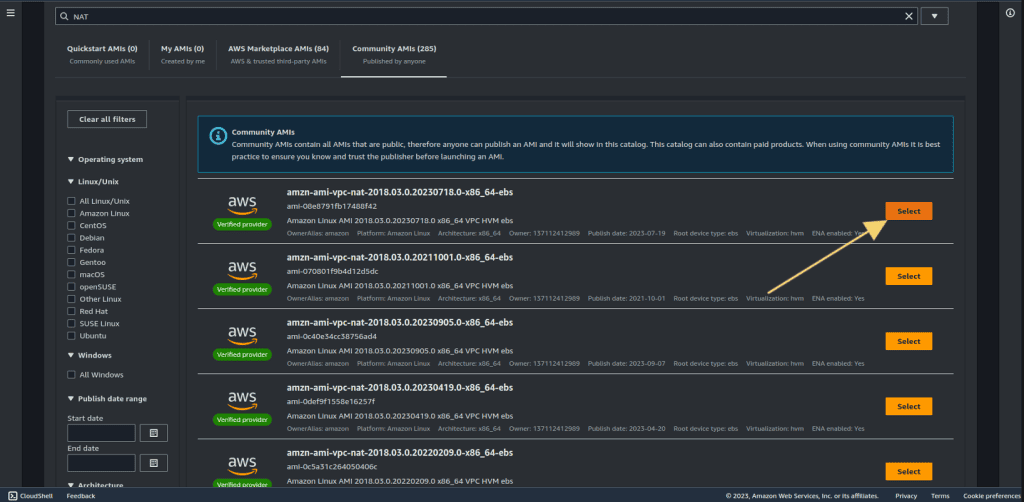Check the CentOS filter
The height and width of the screenshot is (502, 1024).
pyautogui.click(x=71, y=225)
